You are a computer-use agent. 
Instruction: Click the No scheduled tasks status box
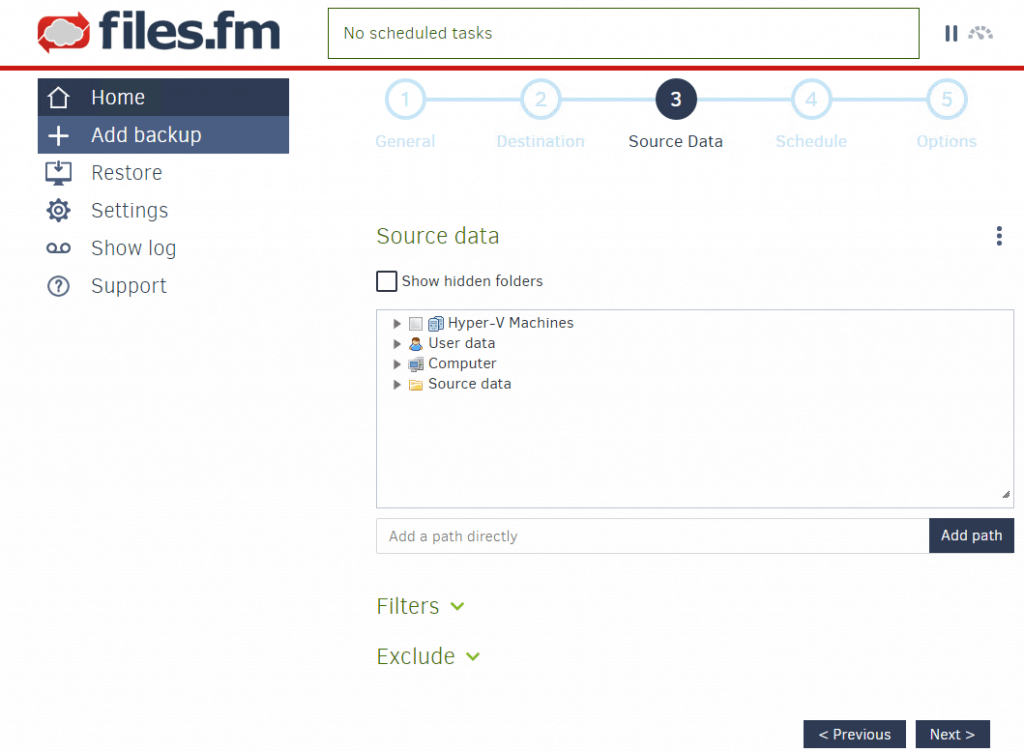(x=624, y=33)
